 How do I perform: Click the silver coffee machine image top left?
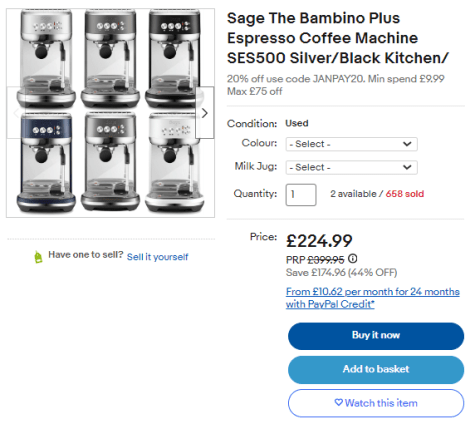[x=46, y=59]
